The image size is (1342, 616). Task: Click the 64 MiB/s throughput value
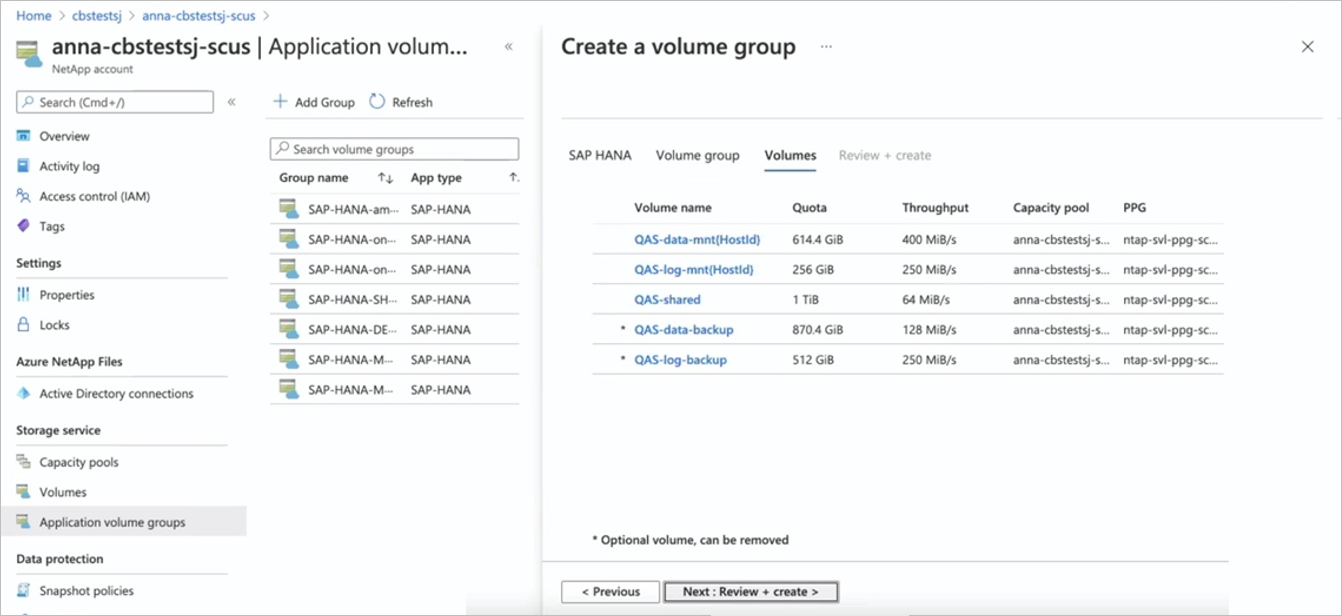click(926, 299)
